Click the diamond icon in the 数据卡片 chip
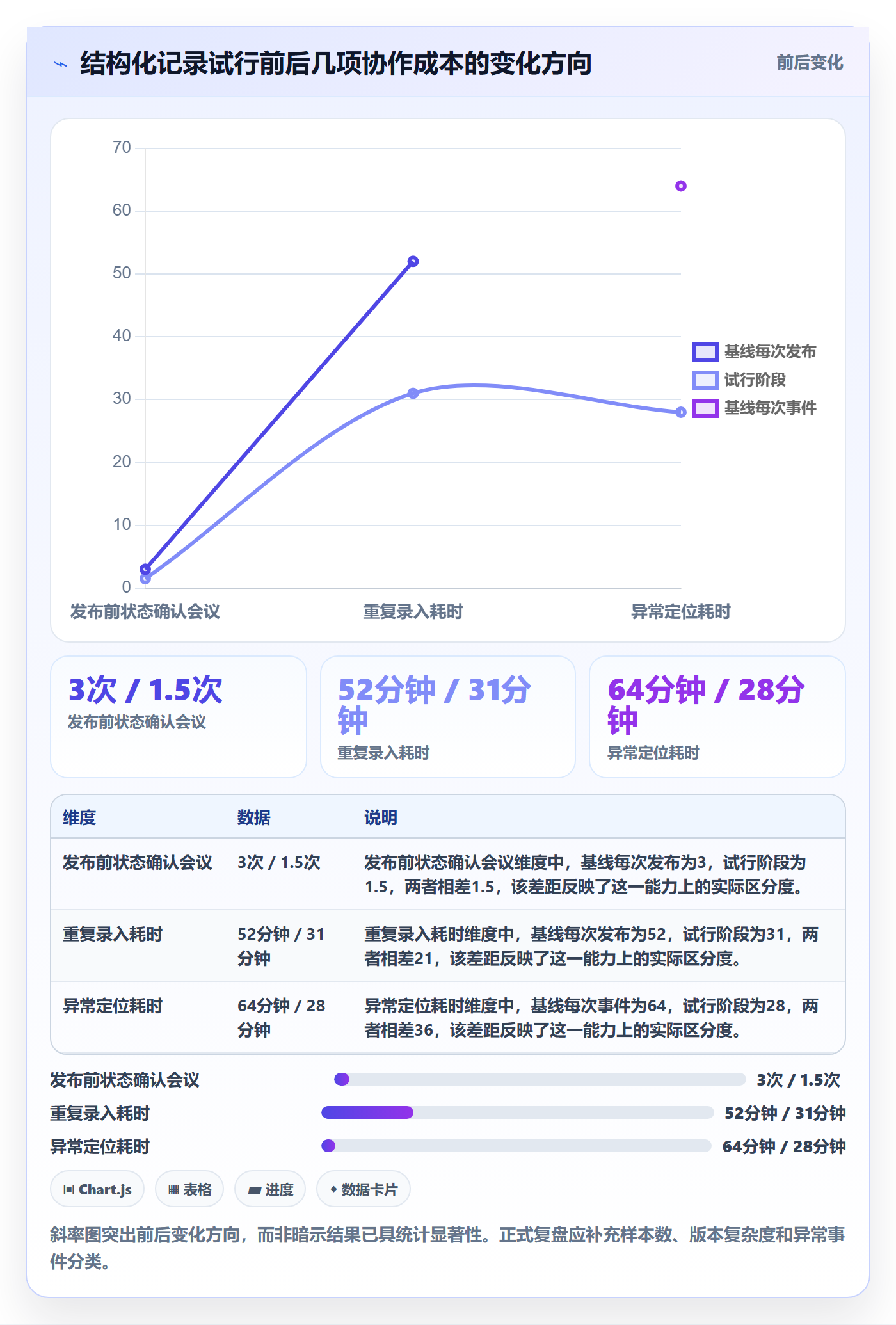896x1325 pixels. (333, 1189)
